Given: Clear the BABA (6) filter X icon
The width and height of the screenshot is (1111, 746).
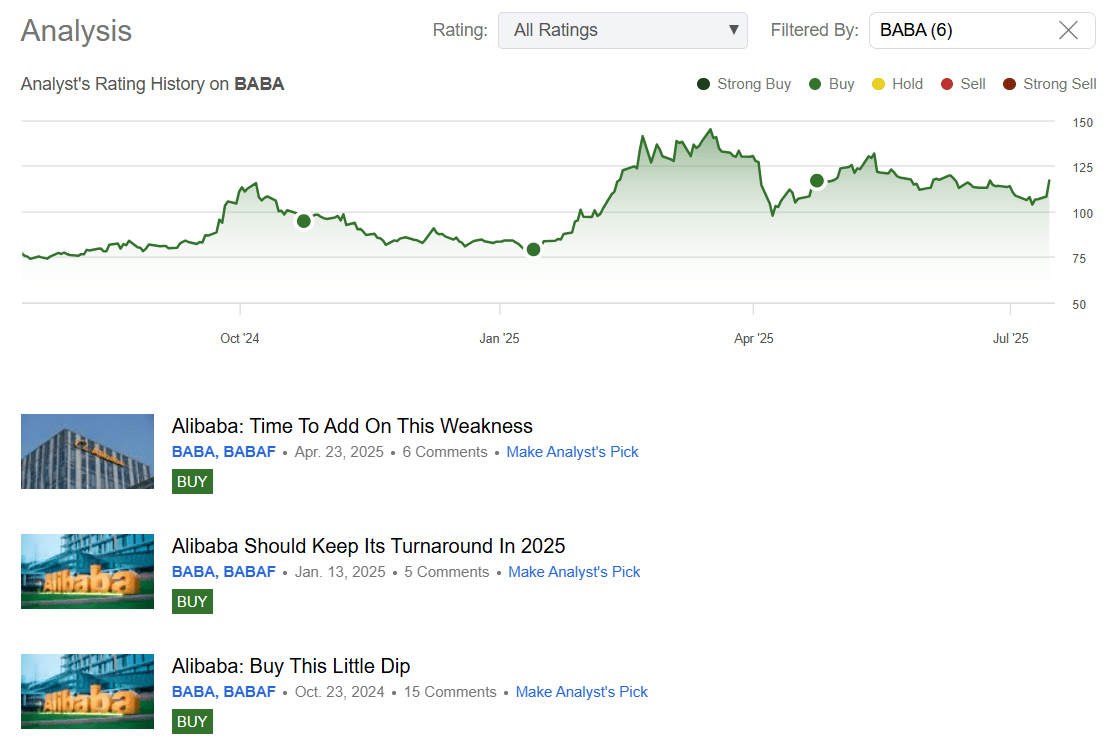Looking at the screenshot, I should click(x=1068, y=30).
